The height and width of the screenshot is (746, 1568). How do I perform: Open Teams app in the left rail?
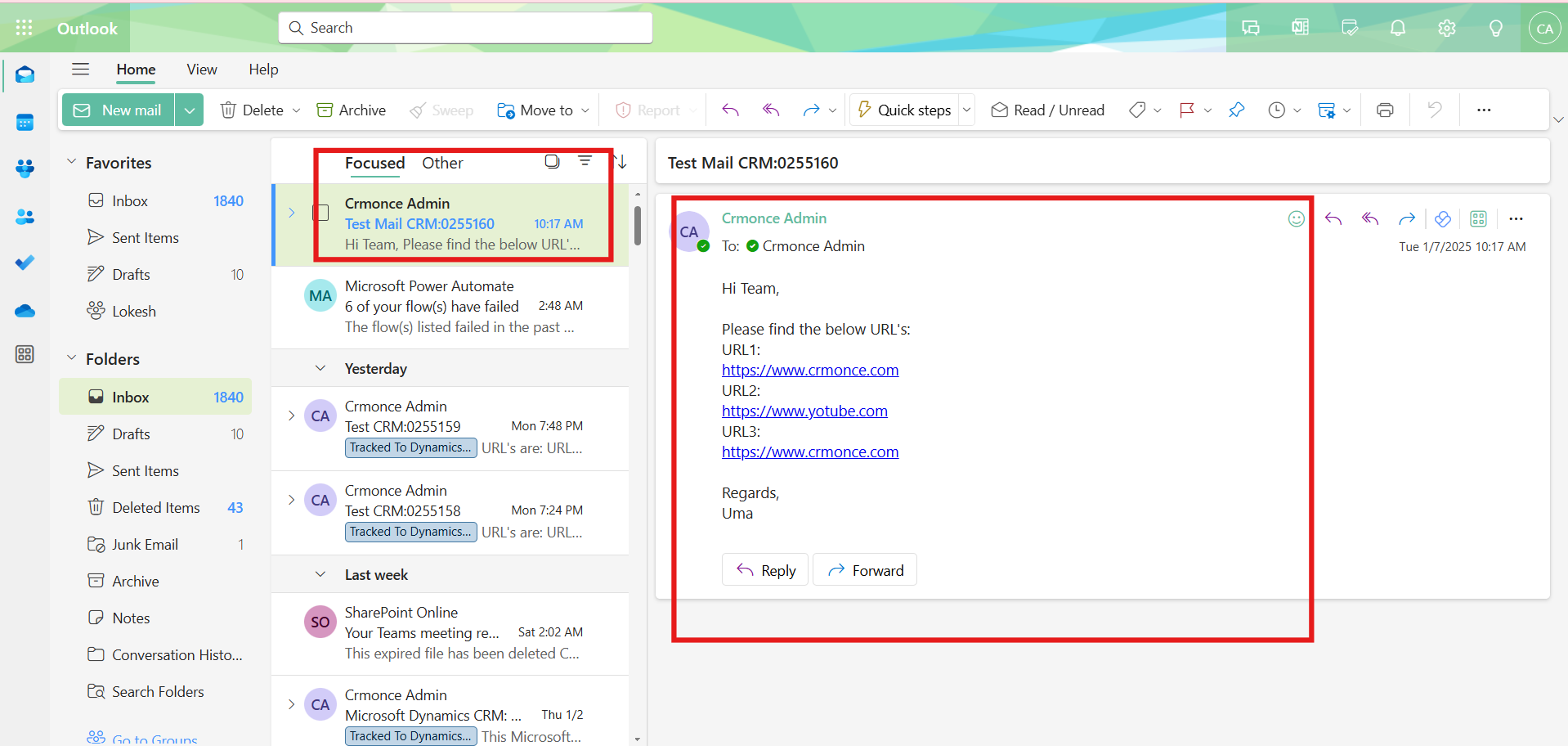[x=25, y=169]
